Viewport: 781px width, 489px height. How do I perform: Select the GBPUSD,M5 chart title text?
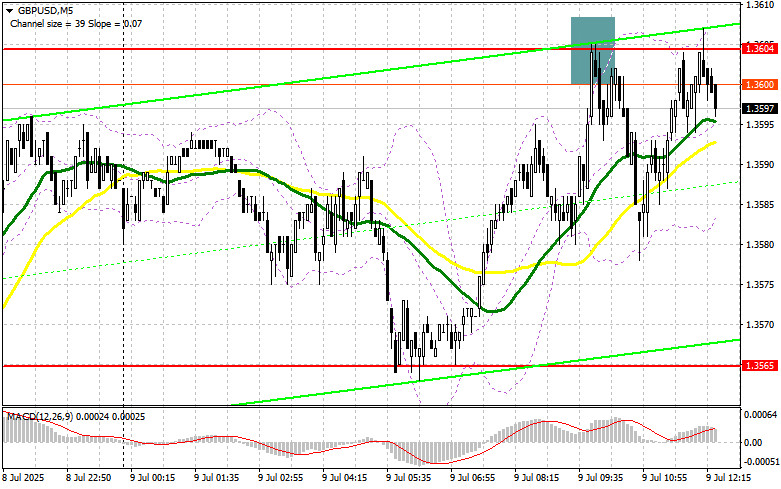[x=44, y=10]
